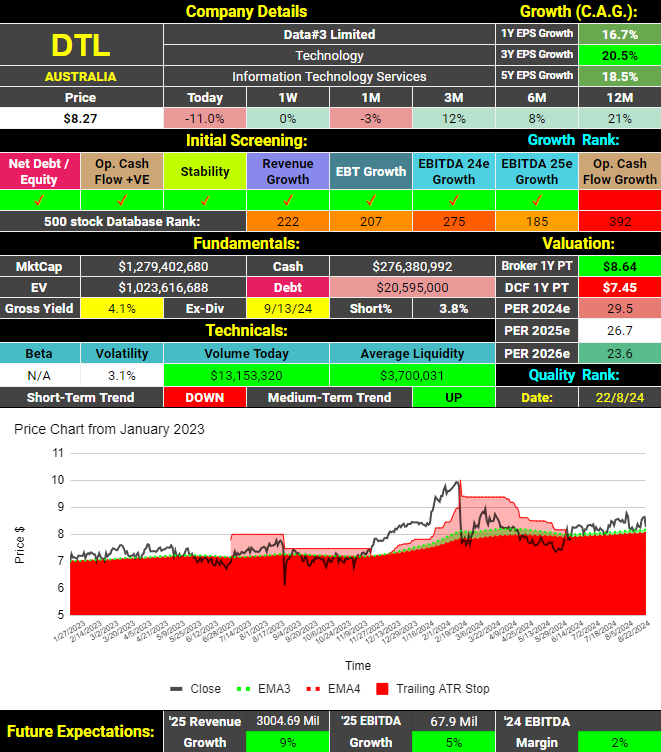Click the checkmark under Net Debt / Equity
The image size is (661, 752).
tap(39, 200)
